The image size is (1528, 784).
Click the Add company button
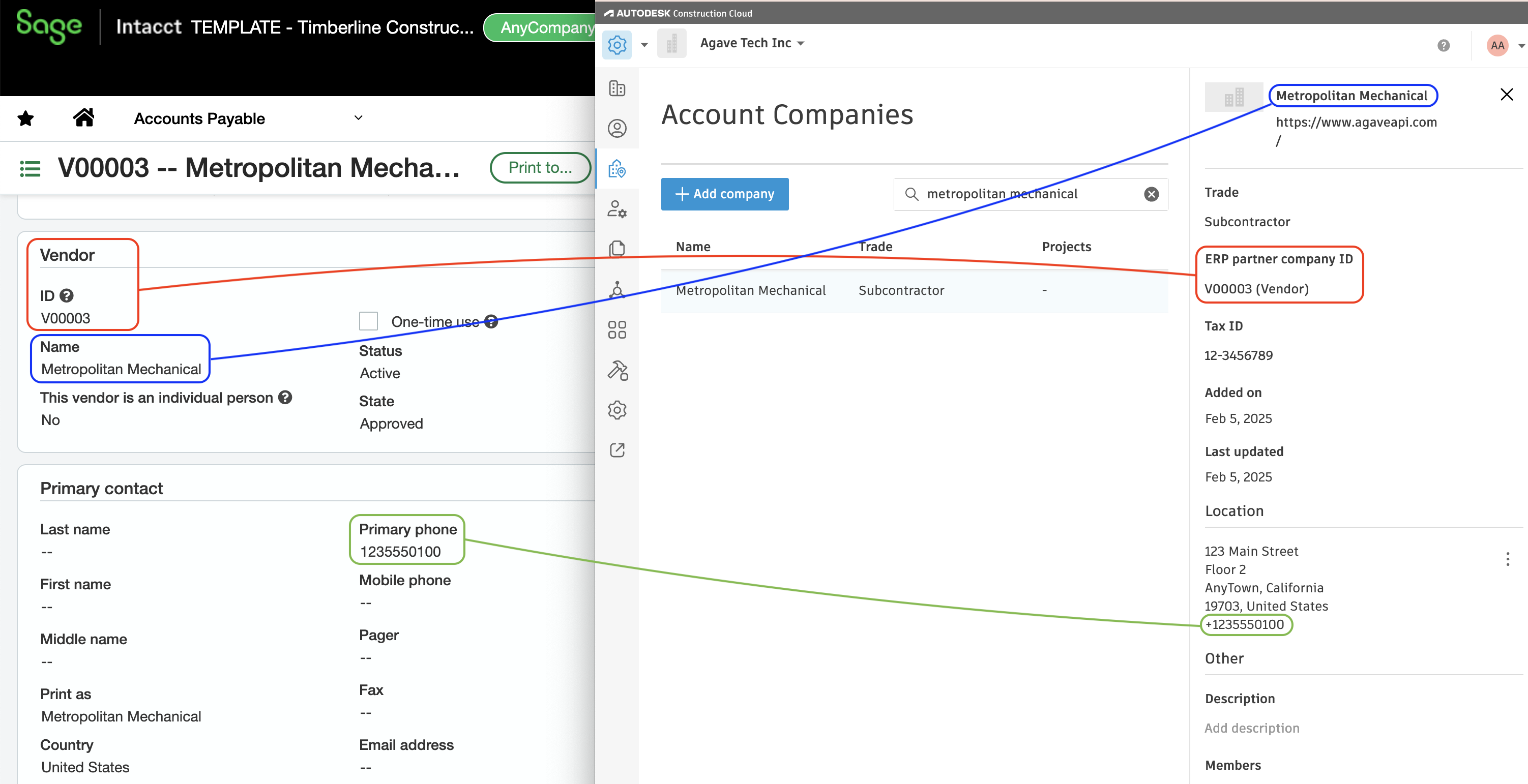point(724,194)
